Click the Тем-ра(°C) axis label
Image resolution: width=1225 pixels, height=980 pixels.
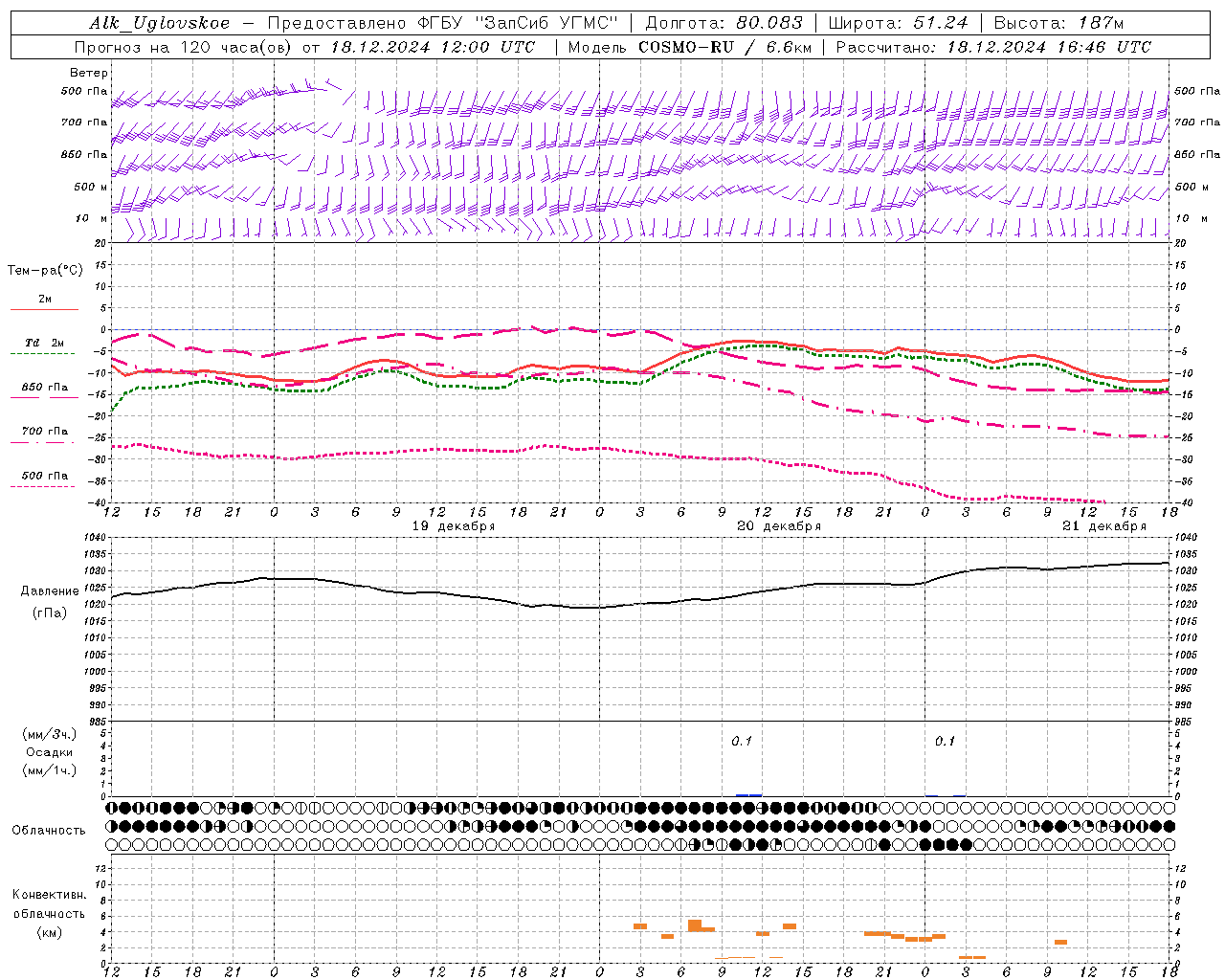(x=45, y=271)
